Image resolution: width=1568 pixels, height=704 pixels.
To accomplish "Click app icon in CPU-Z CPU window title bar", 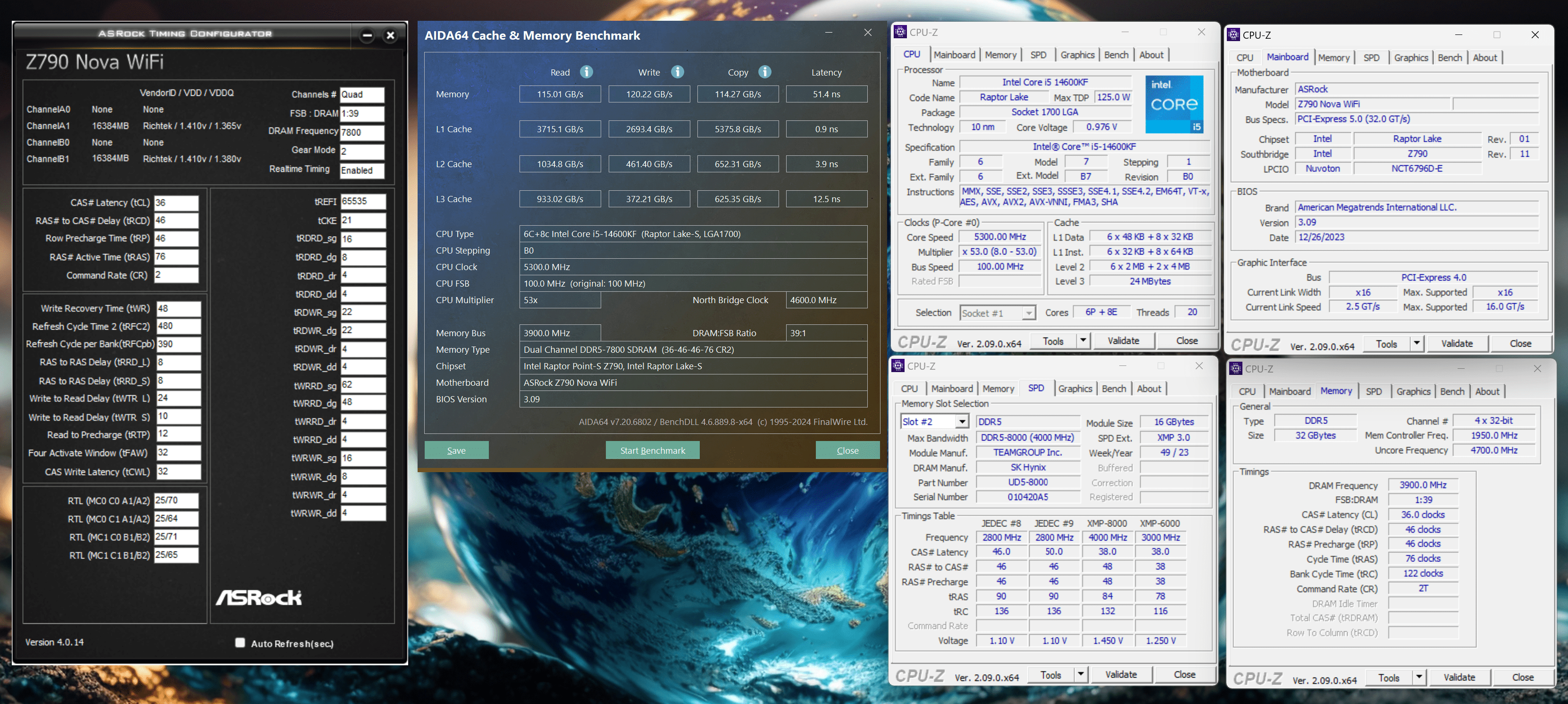I will click(900, 32).
